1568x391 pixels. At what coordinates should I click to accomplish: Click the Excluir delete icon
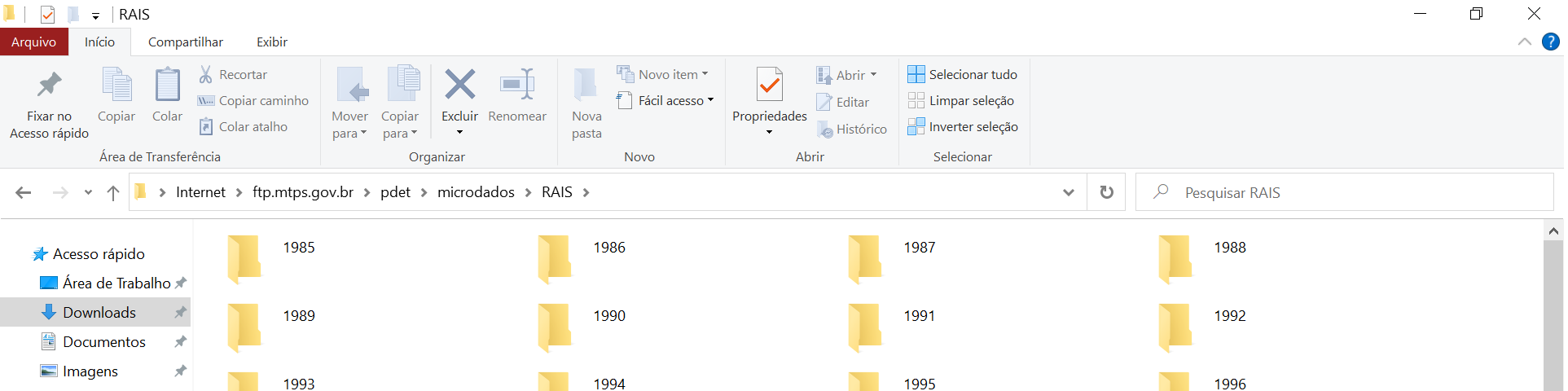459,85
